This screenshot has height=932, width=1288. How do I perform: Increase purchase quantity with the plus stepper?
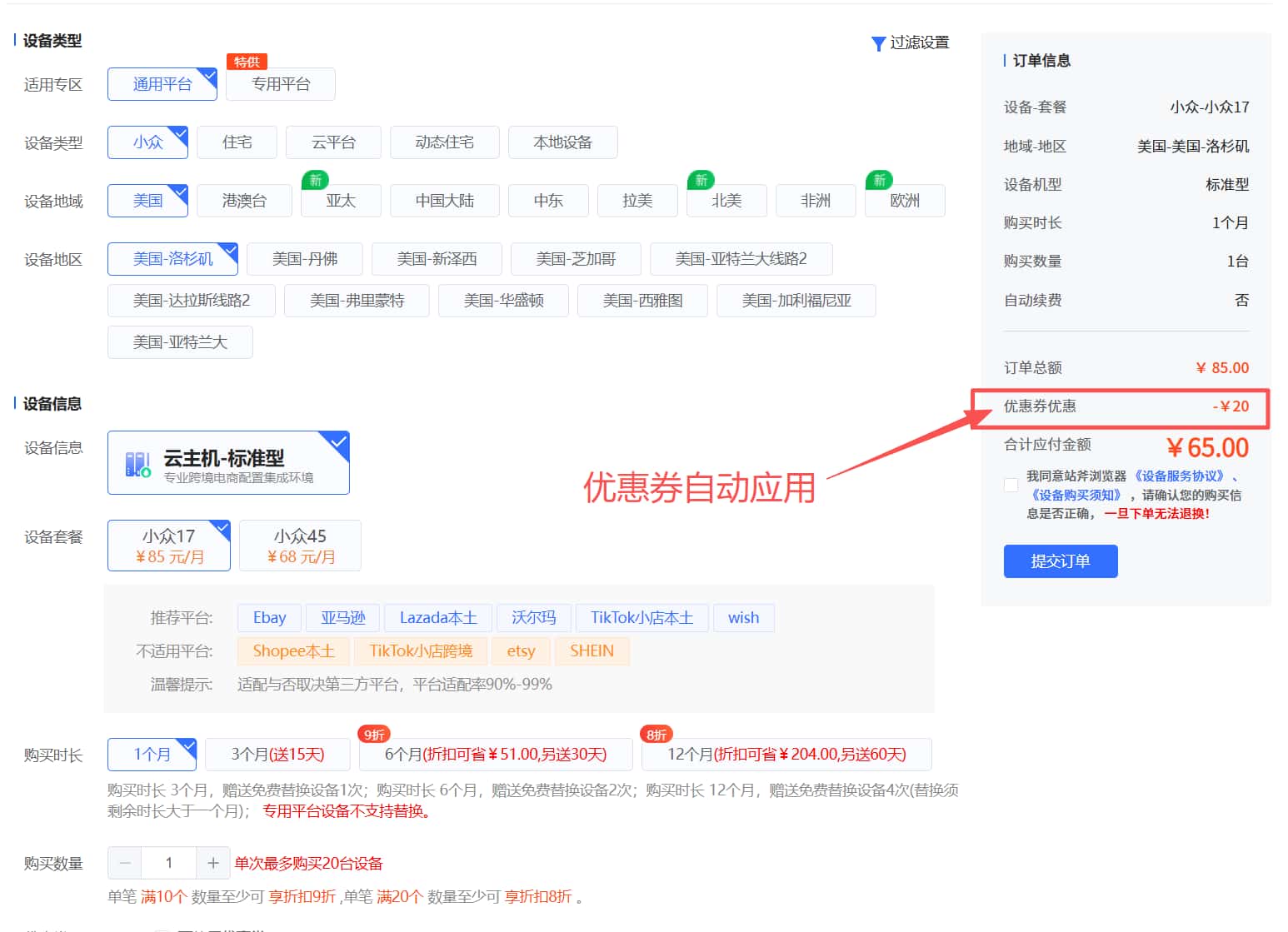point(213,863)
